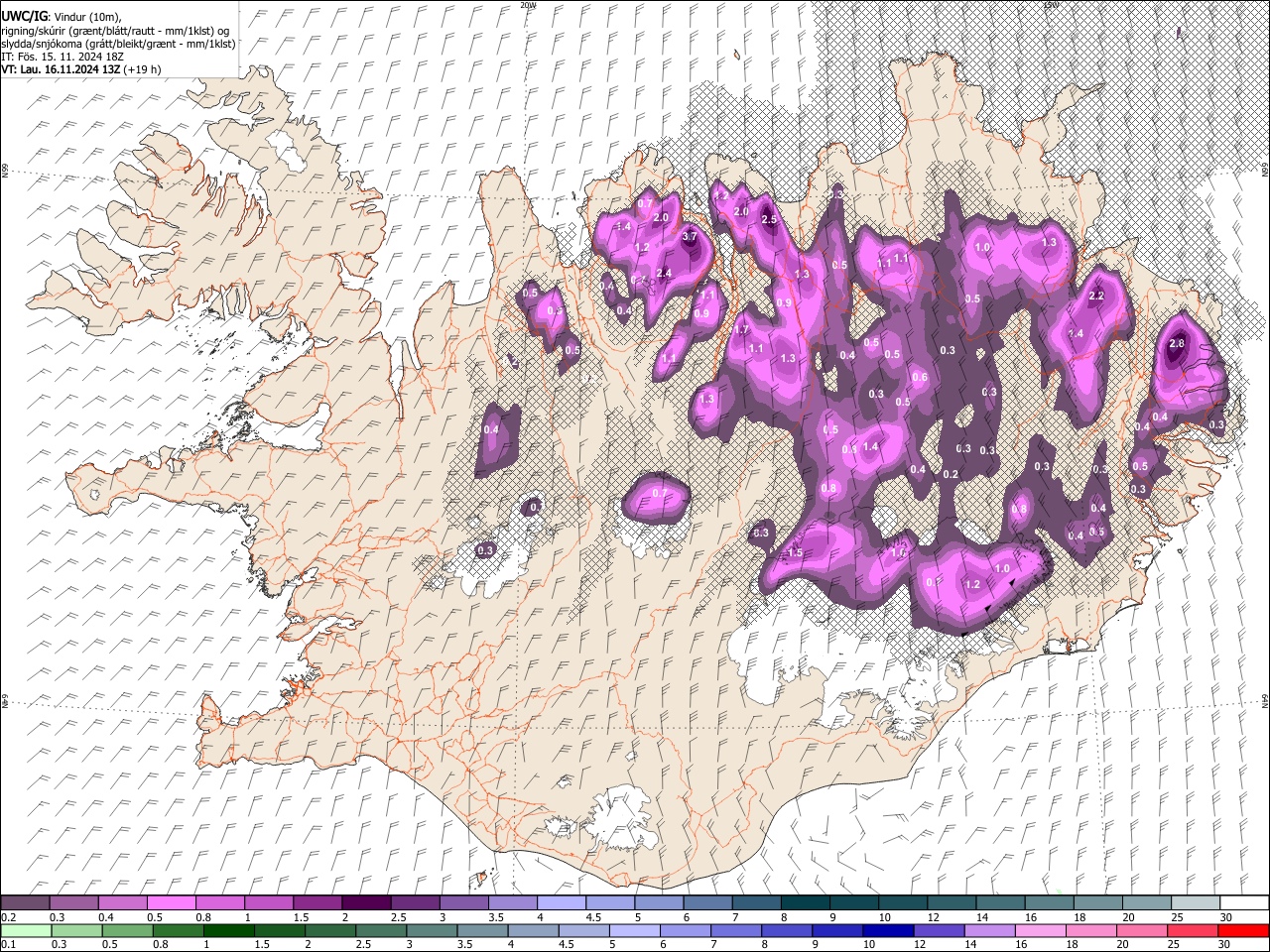The width and height of the screenshot is (1270, 952).
Task: Pick the violet rain swatch labeled 12
Action: (x=938, y=931)
